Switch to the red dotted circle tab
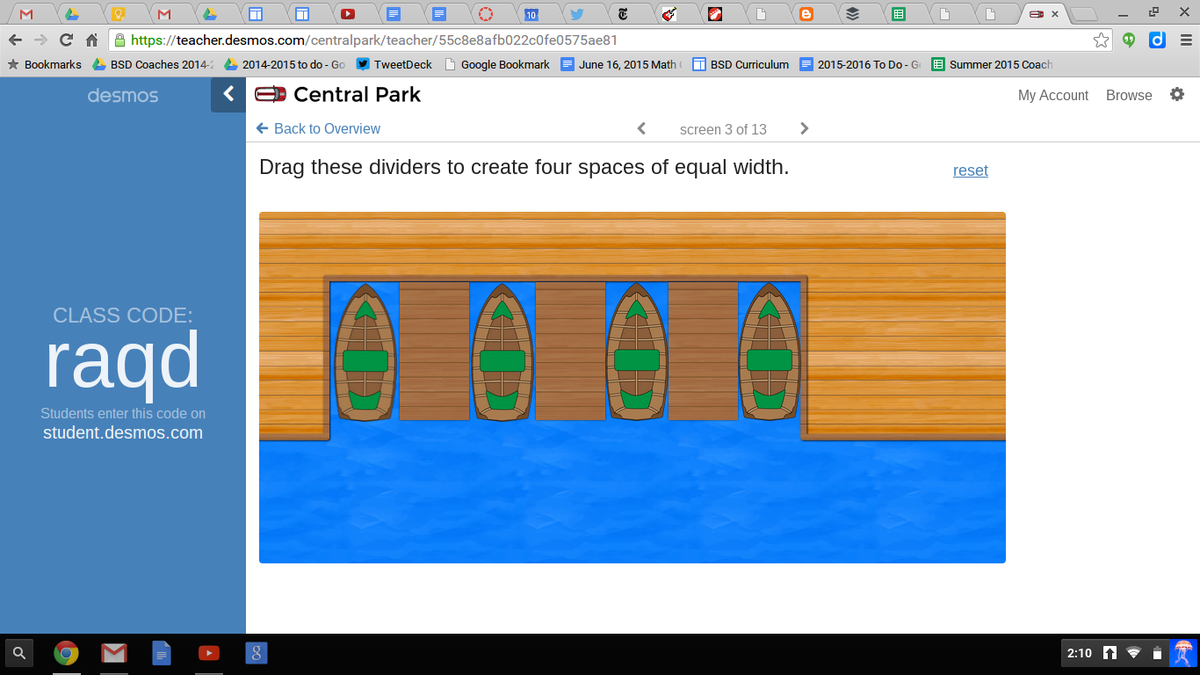The width and height of the screenshot is (1200, 675). pos(486,14)
